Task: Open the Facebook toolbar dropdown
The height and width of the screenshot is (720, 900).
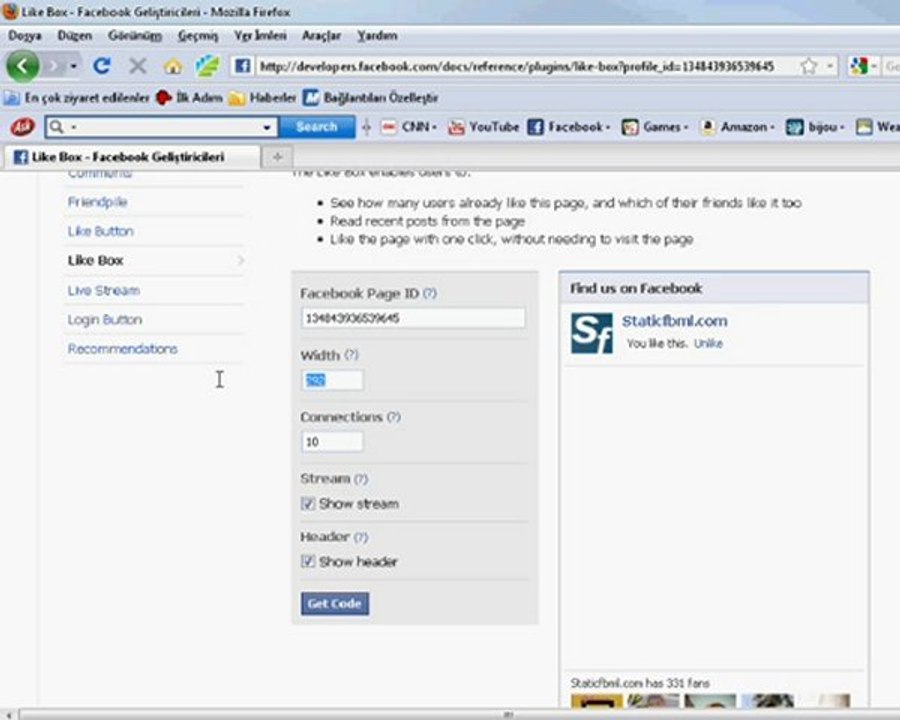Action: coord(607,127)
